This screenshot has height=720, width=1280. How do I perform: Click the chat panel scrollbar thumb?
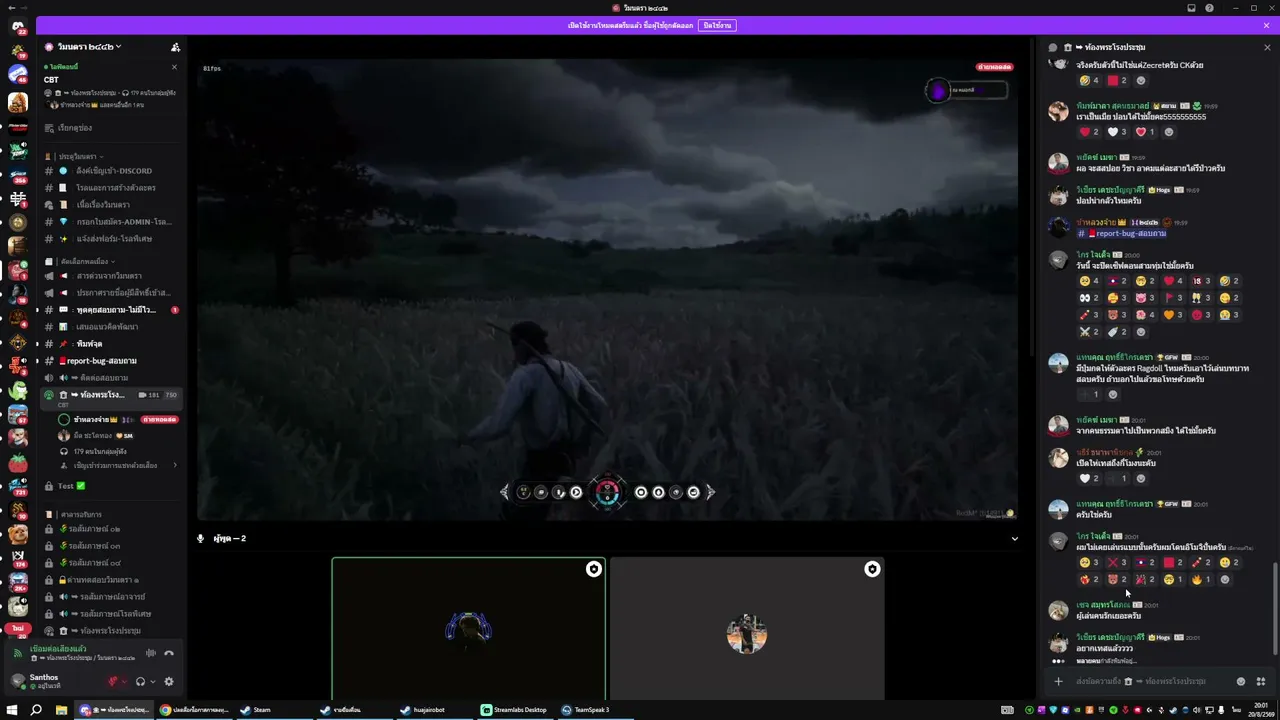click(x=1274, y=610)
